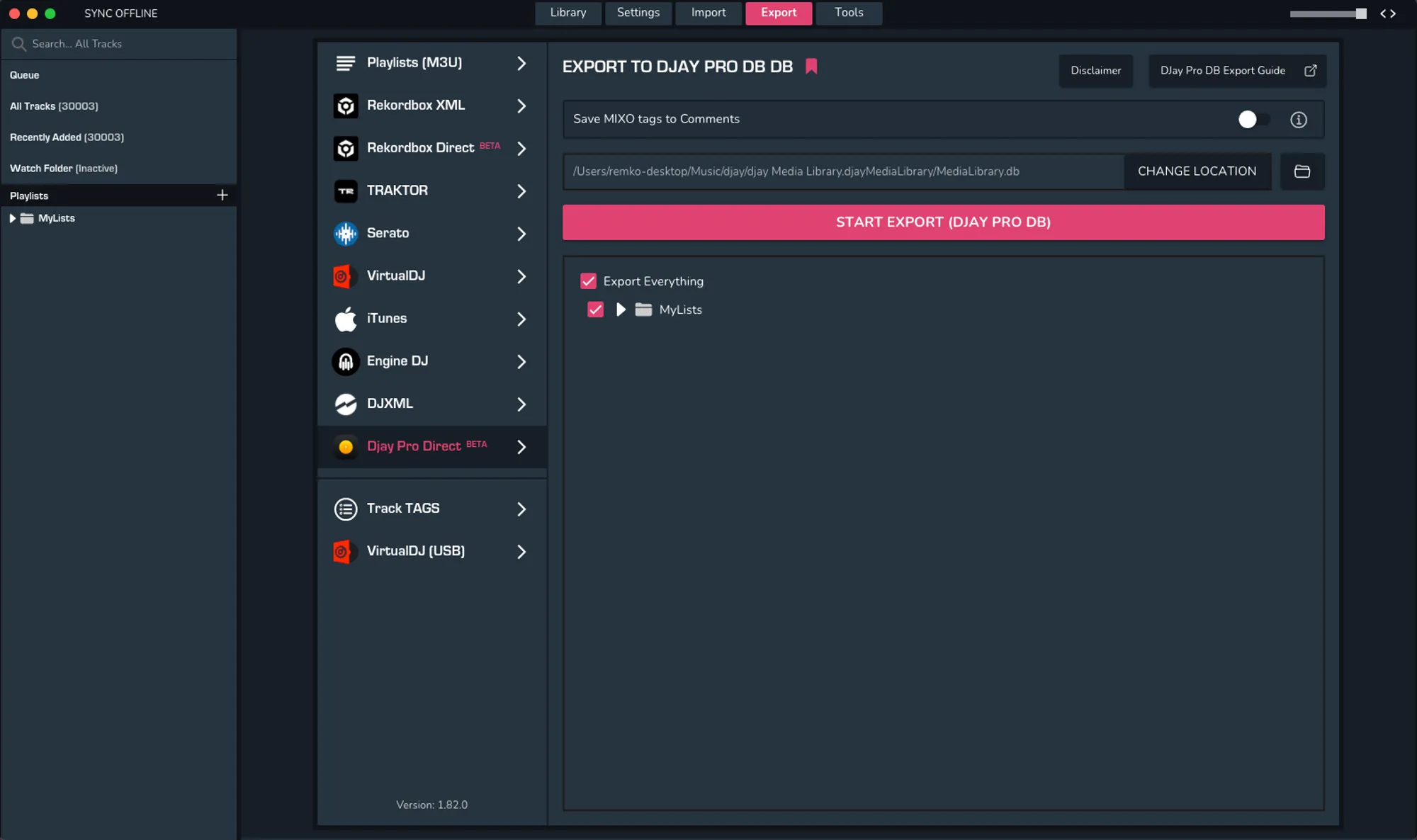Uncheck the MyLists folder checkbox

(595, 310)
